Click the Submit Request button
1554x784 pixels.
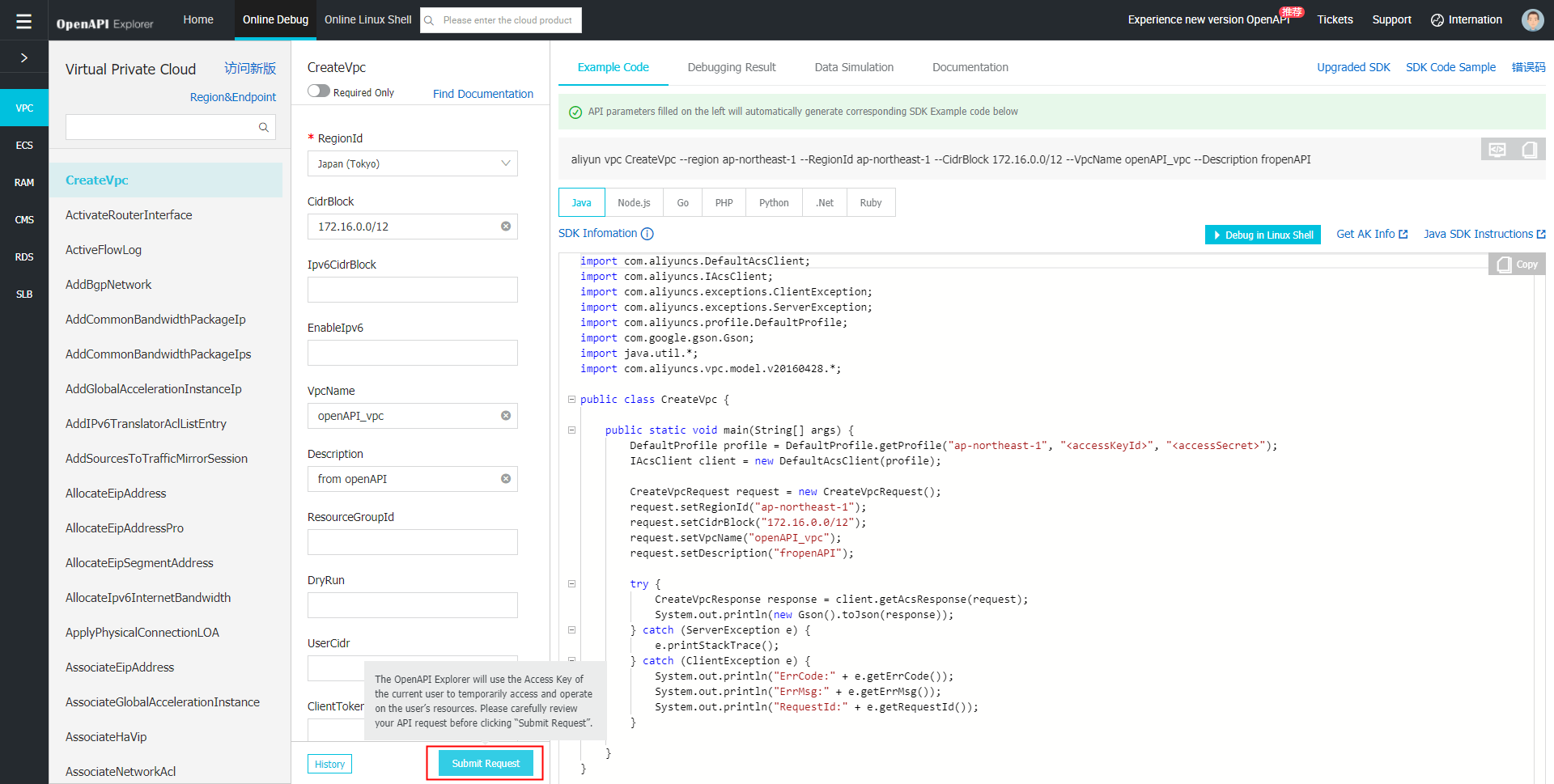(x=486, y=764)
